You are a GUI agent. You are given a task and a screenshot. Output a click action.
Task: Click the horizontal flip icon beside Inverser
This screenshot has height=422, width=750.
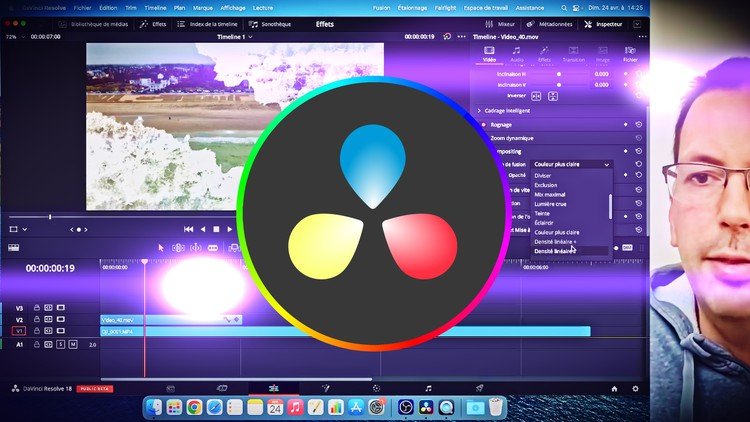coord(536,96)
